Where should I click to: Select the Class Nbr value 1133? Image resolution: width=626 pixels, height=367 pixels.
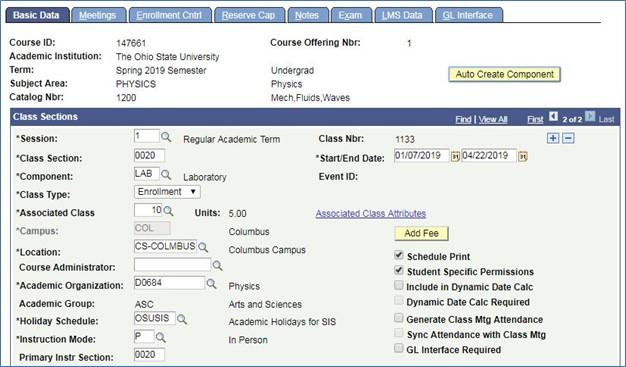(x=405, y=139)
